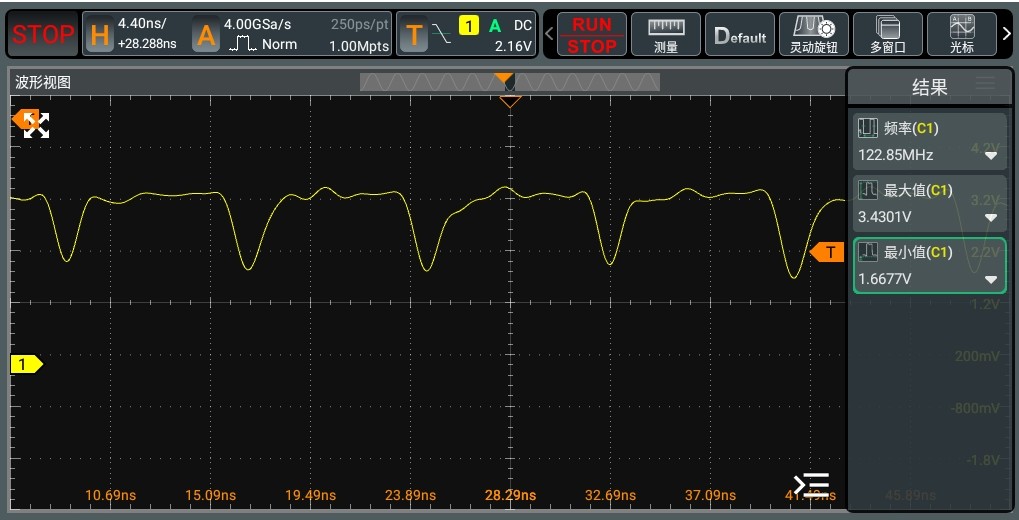Viewport: 1019px width, 520px height.
Task: Open the trigger T settings
Action: click(x=414, y=35)
